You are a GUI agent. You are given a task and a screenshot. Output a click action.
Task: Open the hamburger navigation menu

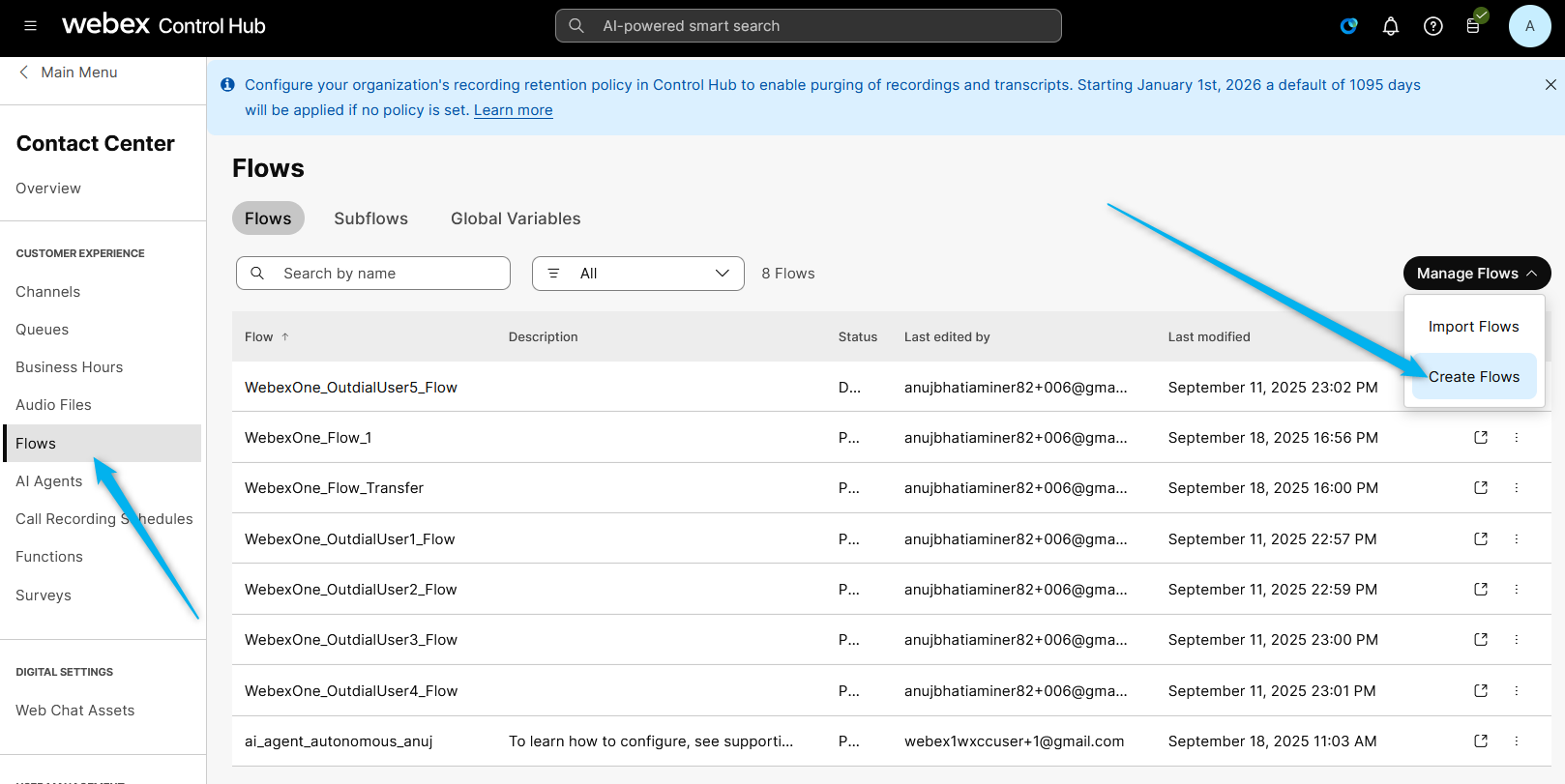coord(30,26)
